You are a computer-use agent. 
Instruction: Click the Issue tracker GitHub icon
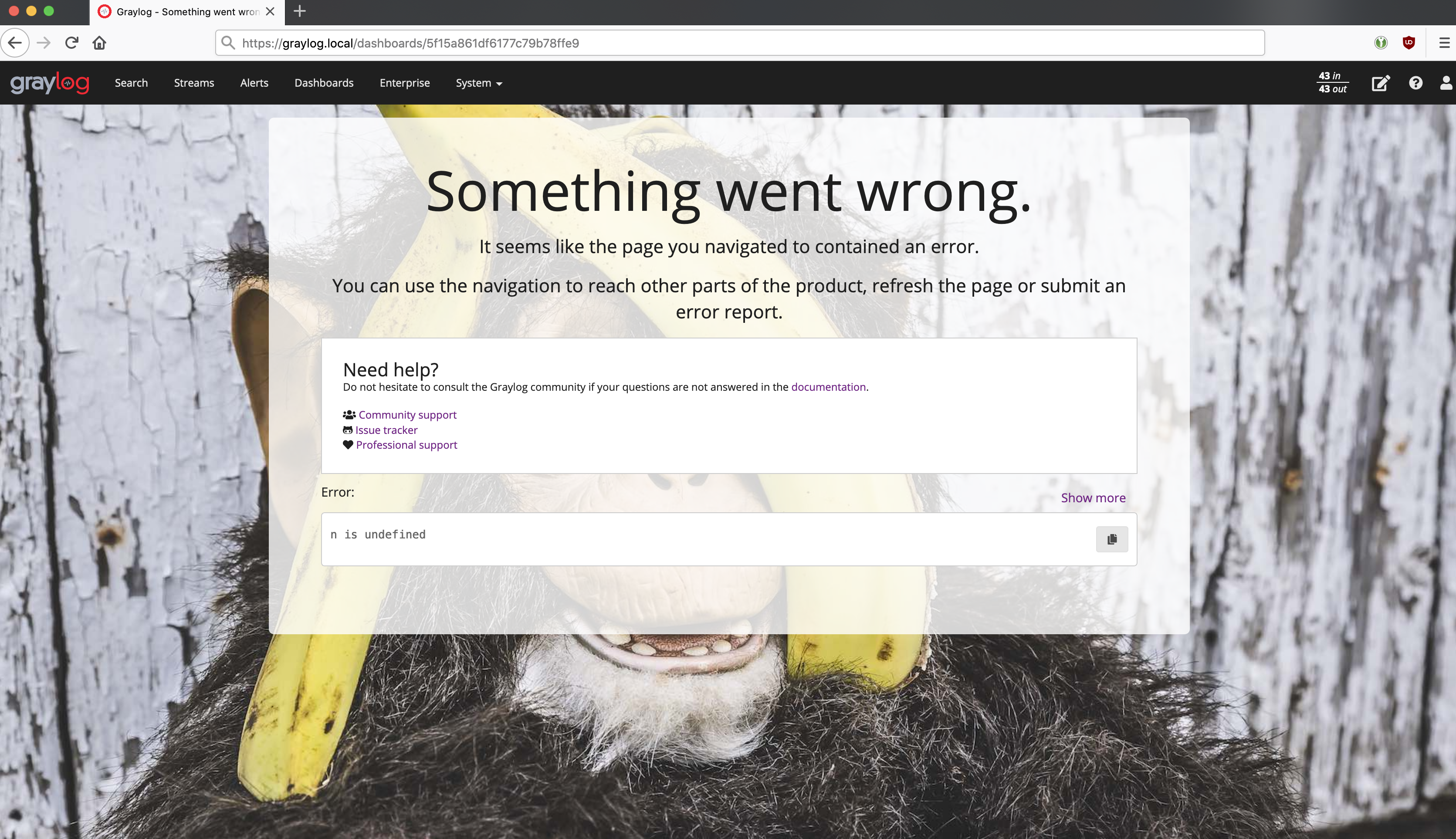click(x=347, y=430)
